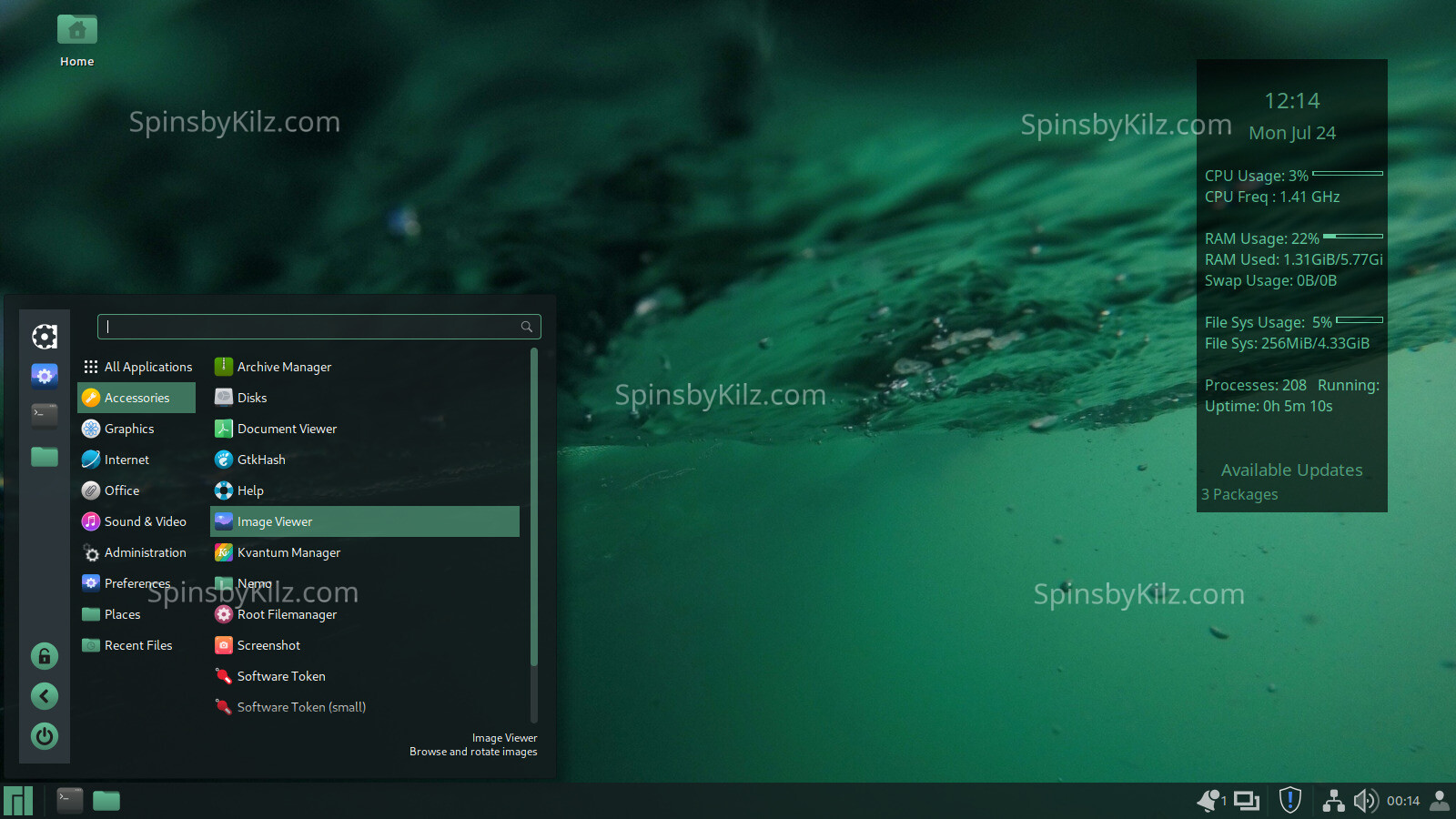This screenshot has height=819, width=1456.
Task: Open the files folder favorite in menu sidebar
Action: coord(45,456)
